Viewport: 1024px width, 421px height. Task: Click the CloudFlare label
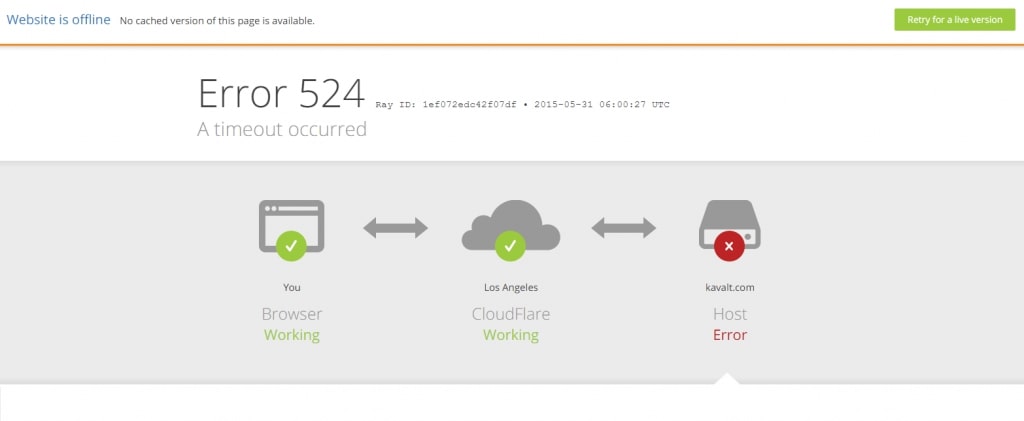(511, 314)
